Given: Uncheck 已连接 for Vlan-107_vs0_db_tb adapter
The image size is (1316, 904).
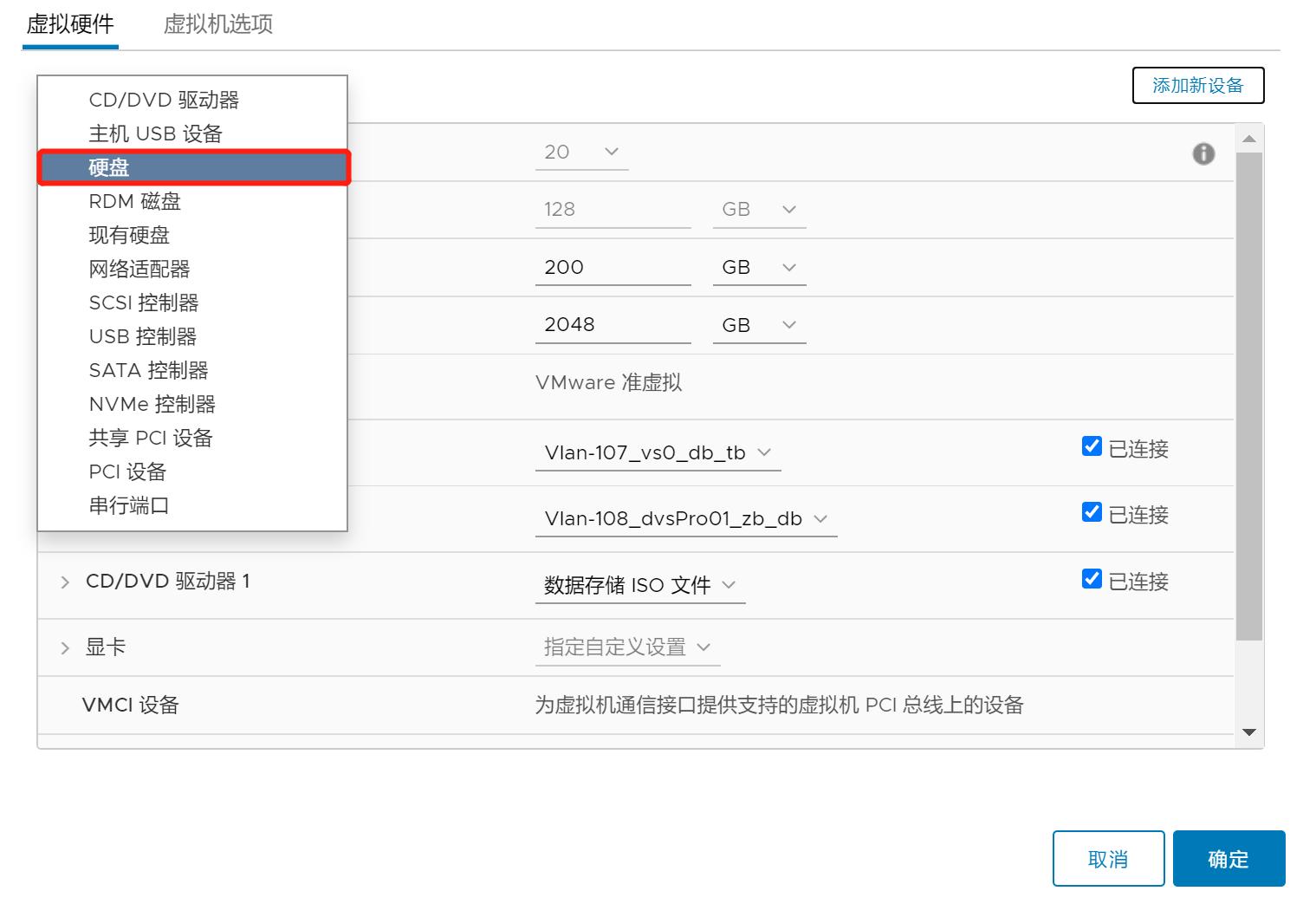Looking at the screenshot, I should [x=1091, y=446].
